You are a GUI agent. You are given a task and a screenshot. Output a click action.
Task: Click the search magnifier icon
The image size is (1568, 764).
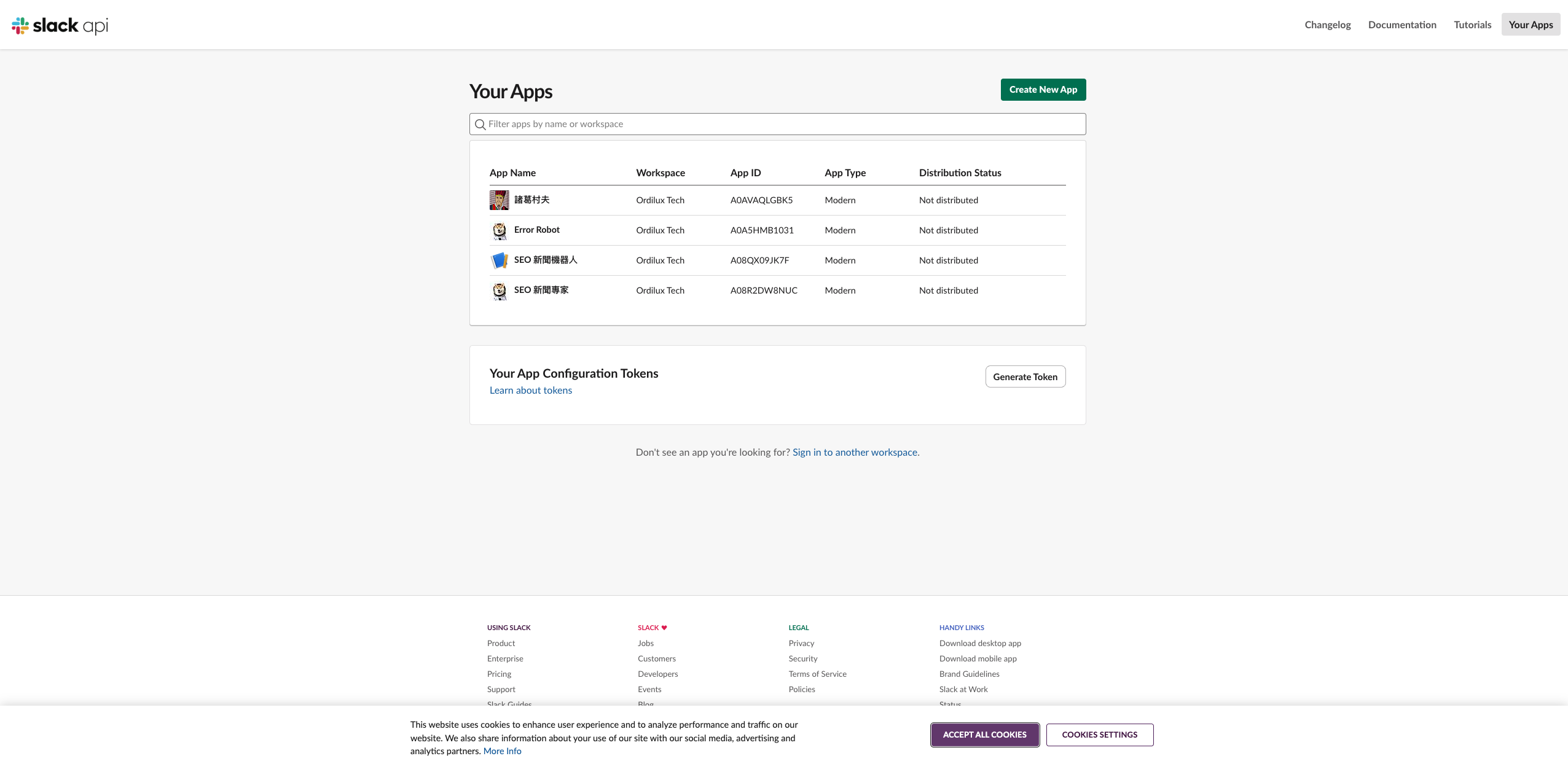pyautogui.click(x=480, y=125)
